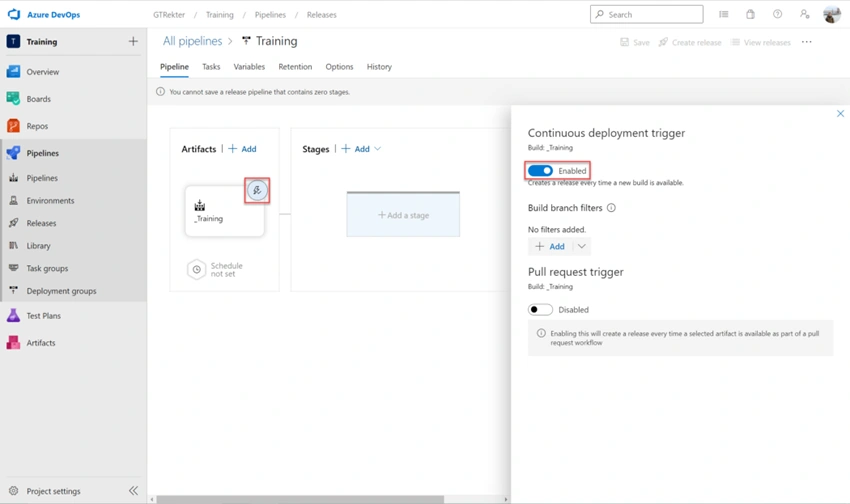The image size is (850, 504).
Task: Click Add next to Stages
Action: tap(356, 148)
